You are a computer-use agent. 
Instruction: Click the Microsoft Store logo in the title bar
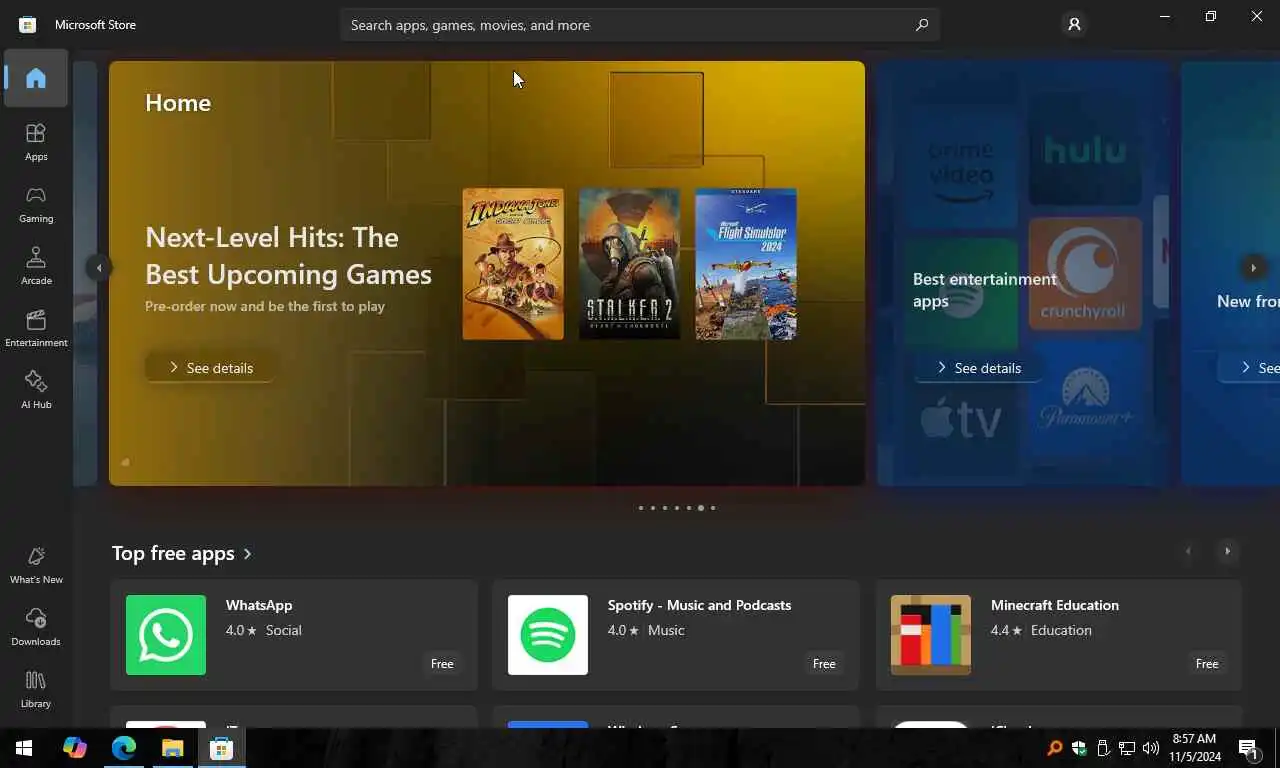click(28, 24)
